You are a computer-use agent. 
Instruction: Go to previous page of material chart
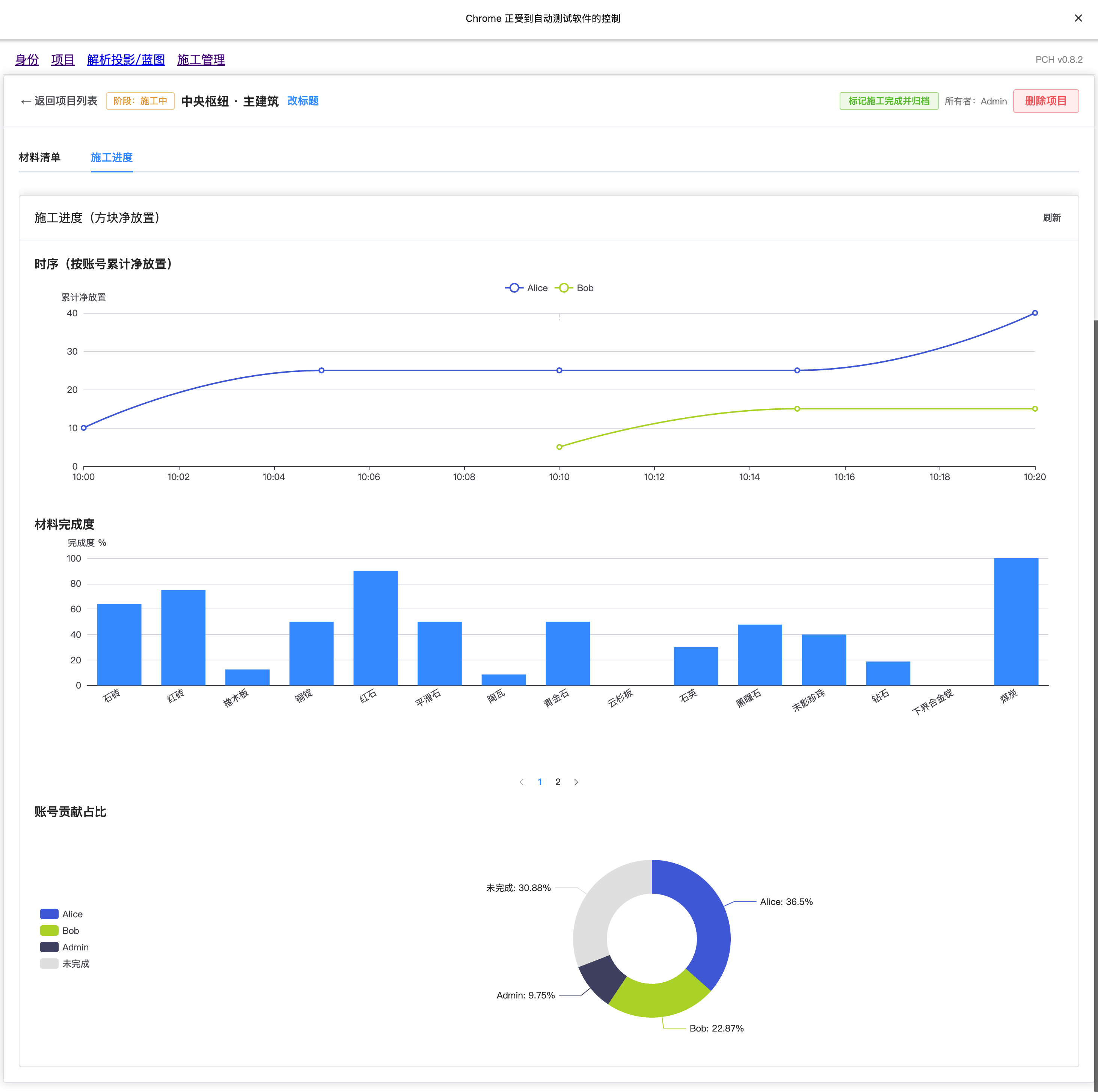(521, 782)
